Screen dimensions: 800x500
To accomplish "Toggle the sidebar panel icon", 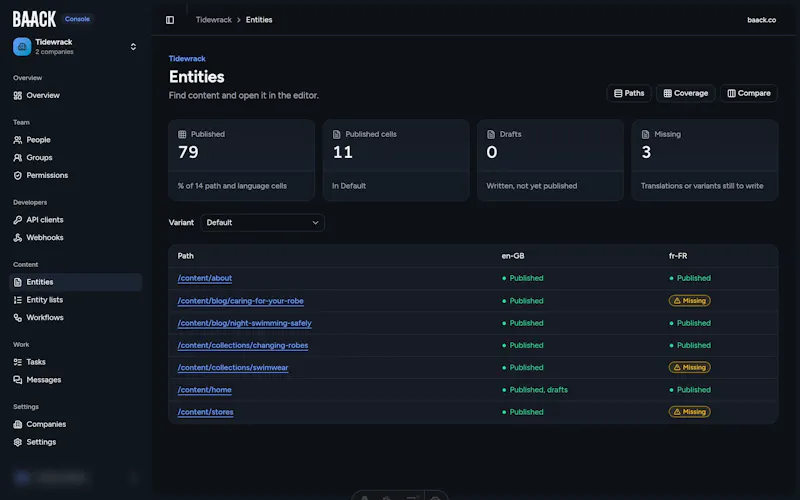I will point(170,20).
